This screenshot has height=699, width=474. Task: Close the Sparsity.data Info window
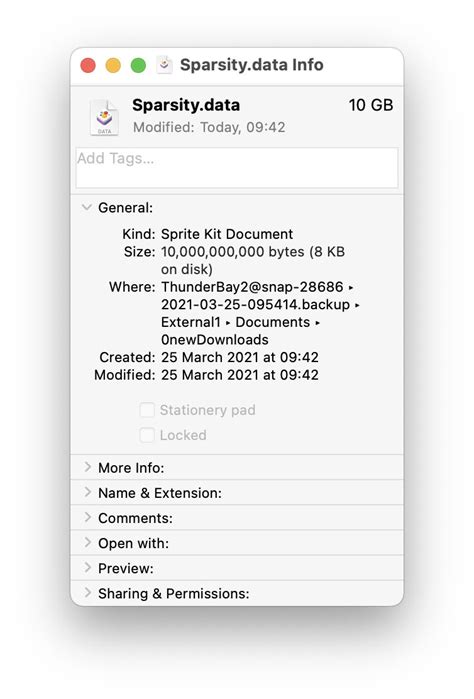coord(88,66)
